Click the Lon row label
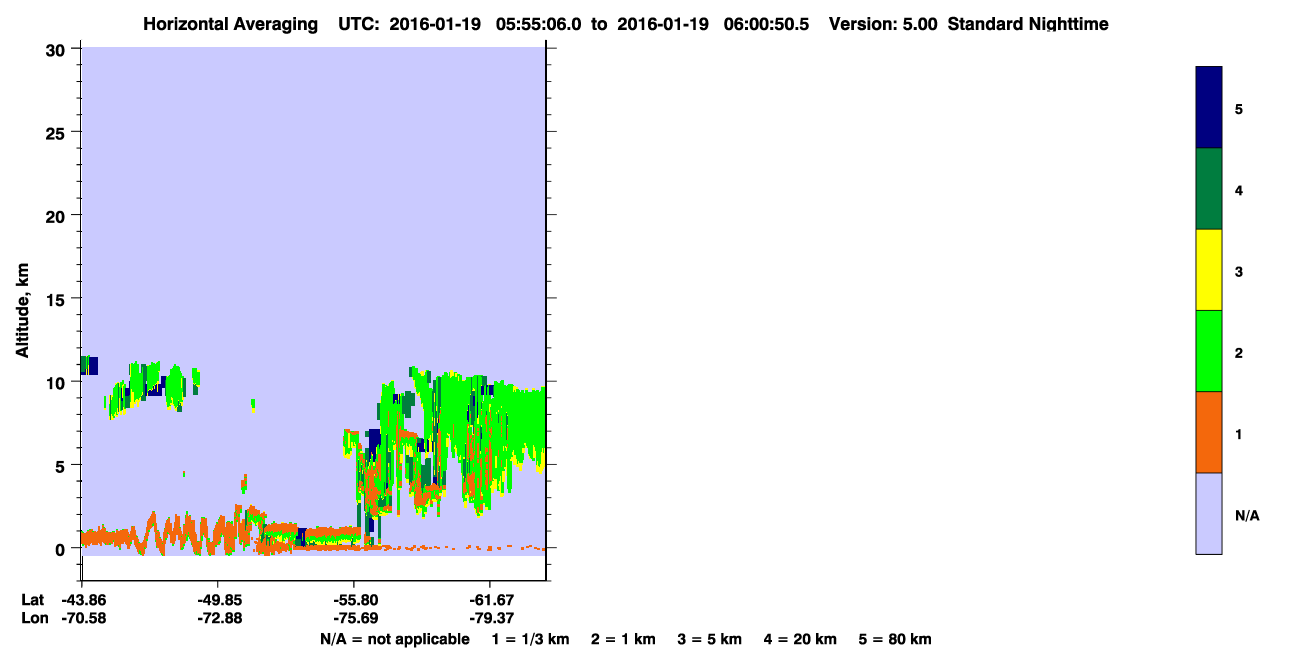The image size is (1300, 667). click(33, 618)
